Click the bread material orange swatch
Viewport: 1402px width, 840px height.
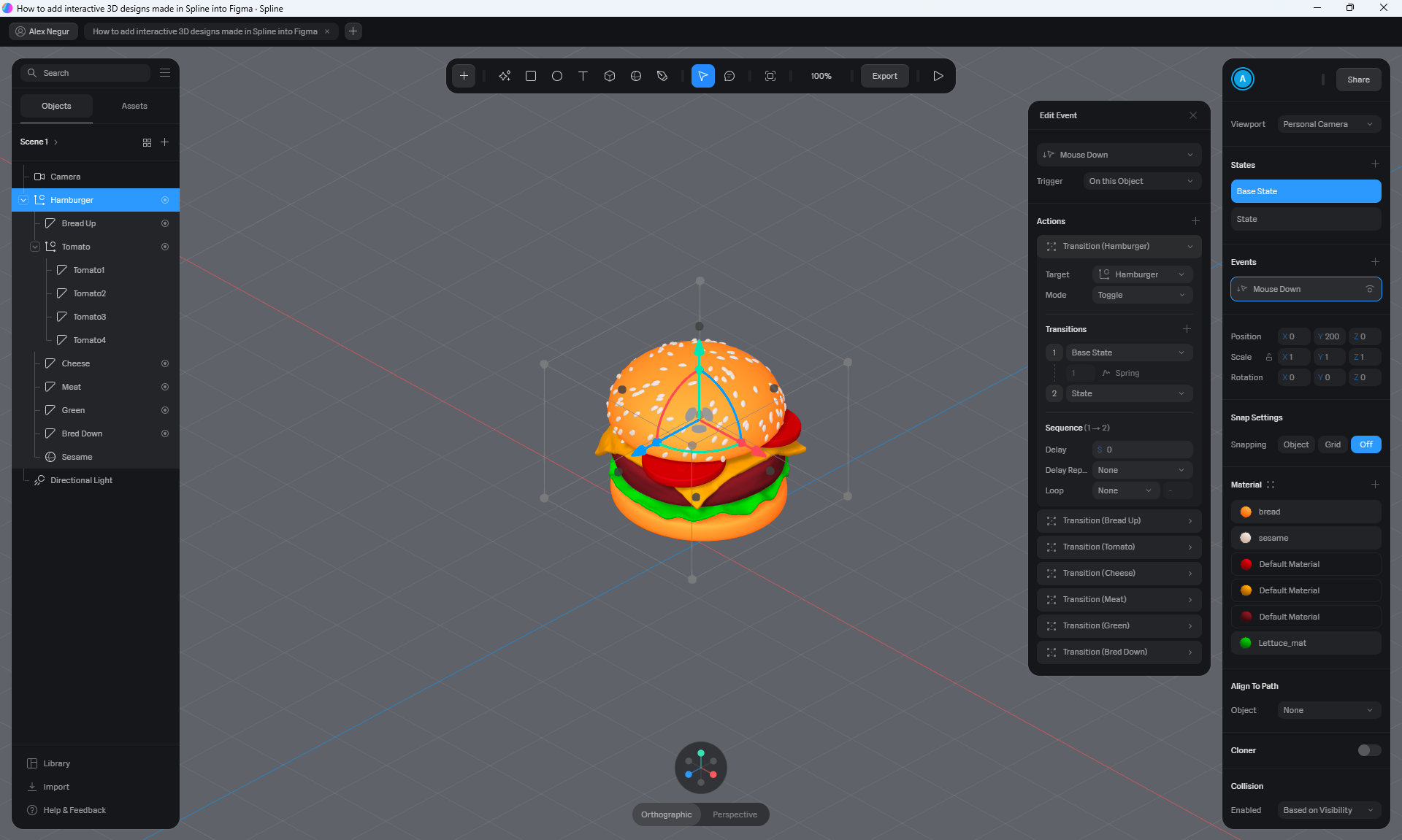click(1246, 512)
